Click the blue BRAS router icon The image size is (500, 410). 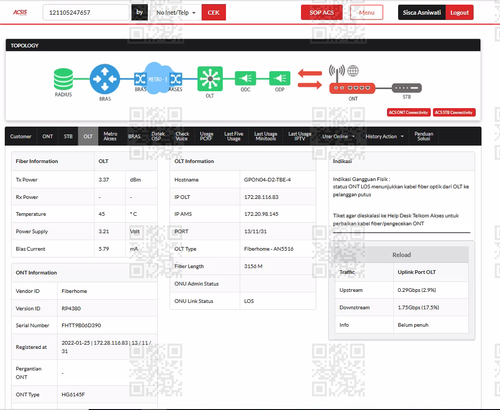coord(105,79)
